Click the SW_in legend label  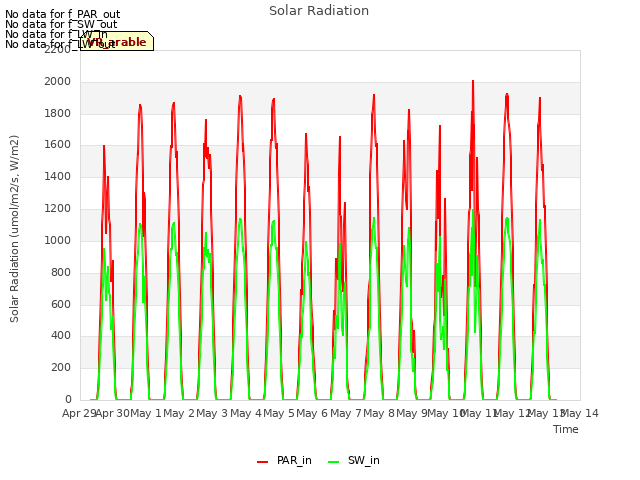point(364,460)
